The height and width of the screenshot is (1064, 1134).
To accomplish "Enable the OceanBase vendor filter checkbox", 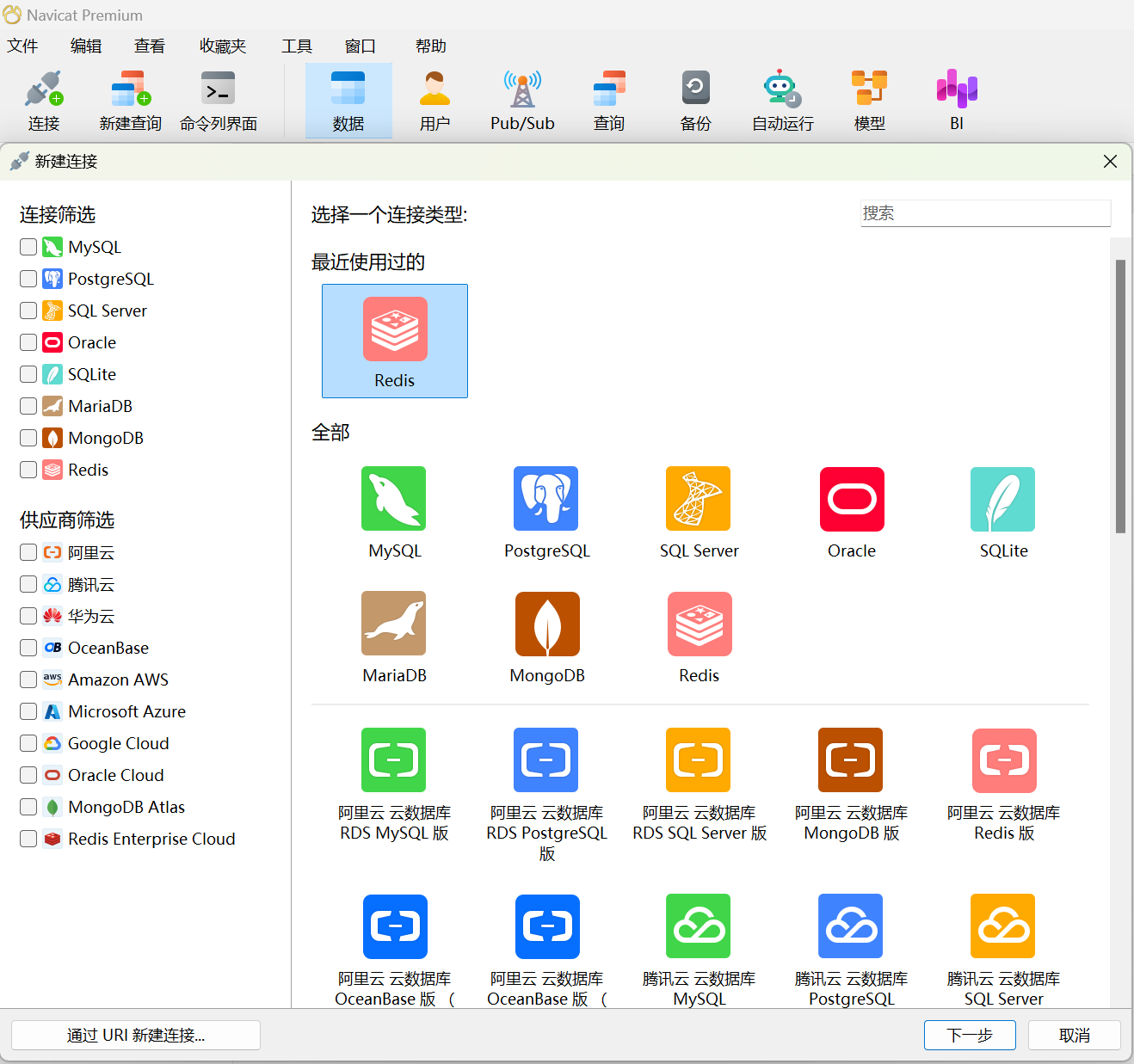I will pyautogui.click(x=28, y=648).
